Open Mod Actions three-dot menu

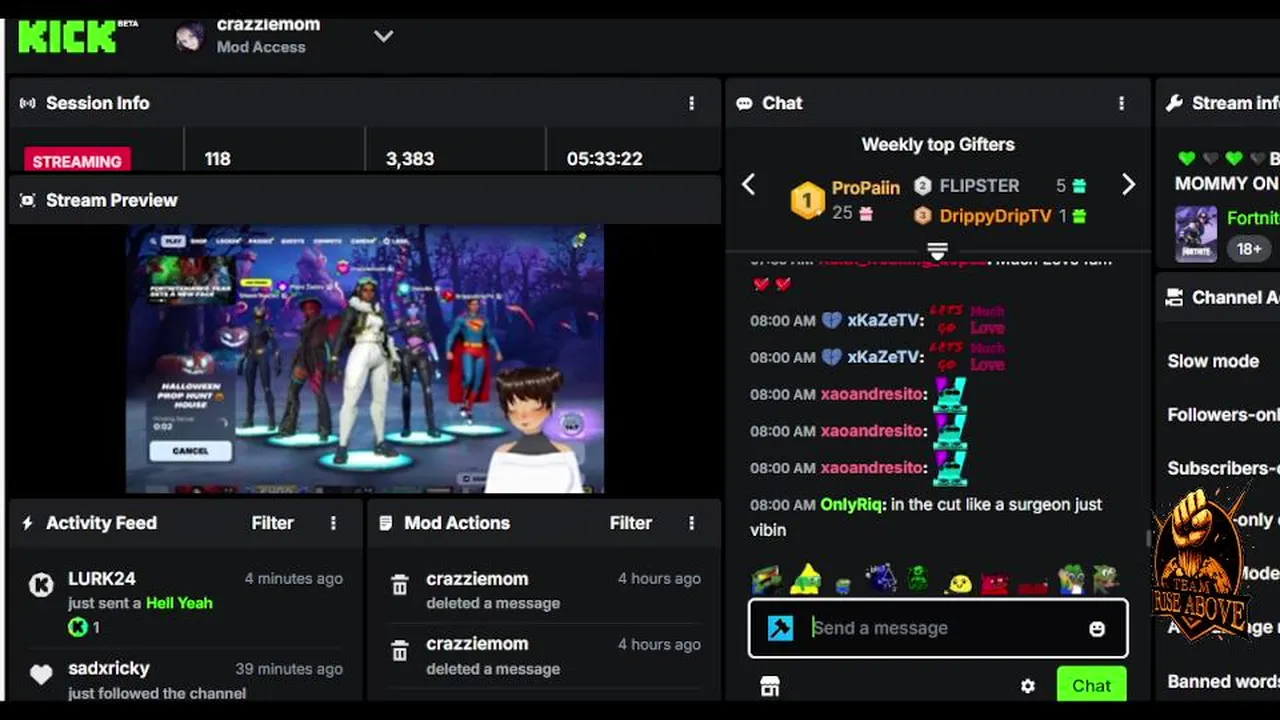(691, 523)
